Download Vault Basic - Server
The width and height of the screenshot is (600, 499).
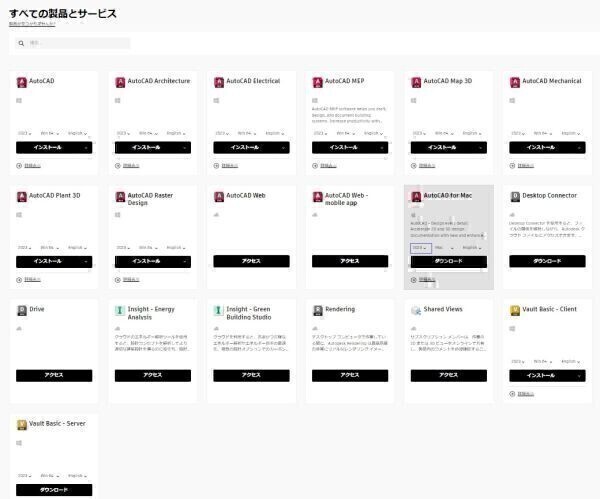click(54, 490)
